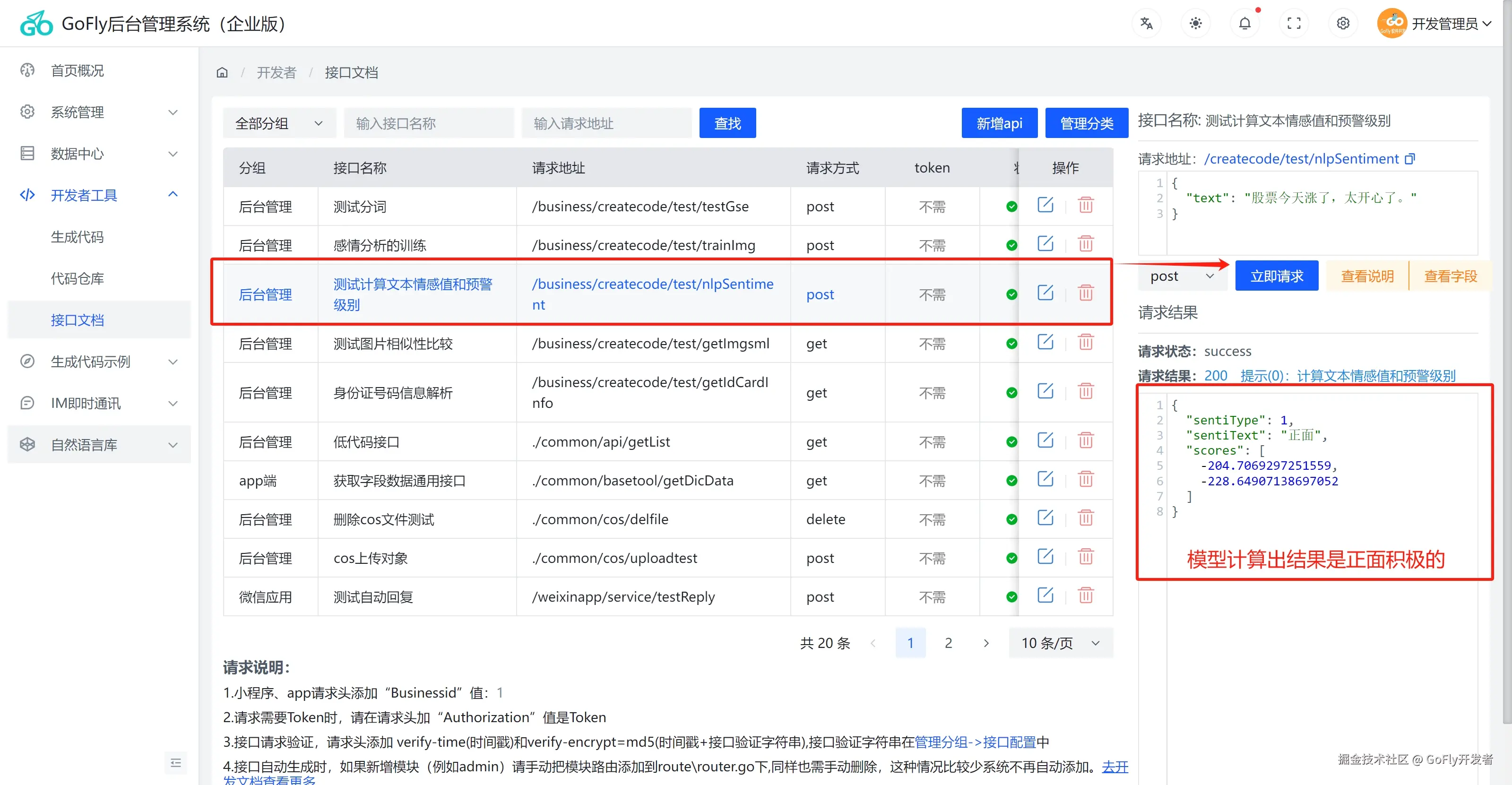Click edit icon for 测试分词 row
The width and height of the screenshot is (1512, 785).
click(1045, 205)
